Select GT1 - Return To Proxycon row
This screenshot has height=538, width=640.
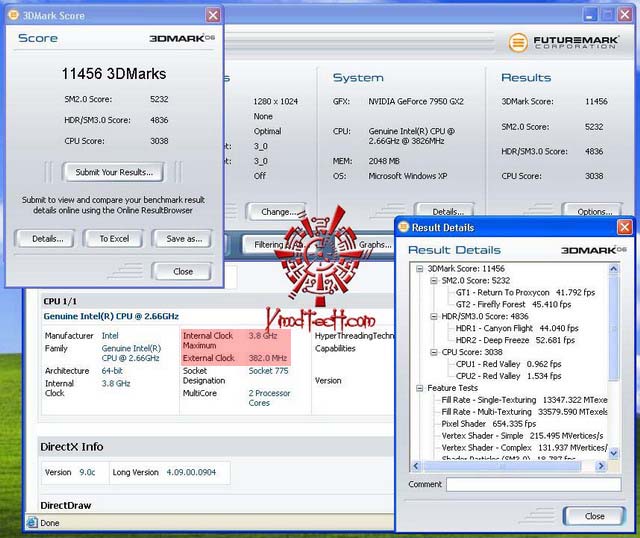pyautogui.click(x=525, y=293)
